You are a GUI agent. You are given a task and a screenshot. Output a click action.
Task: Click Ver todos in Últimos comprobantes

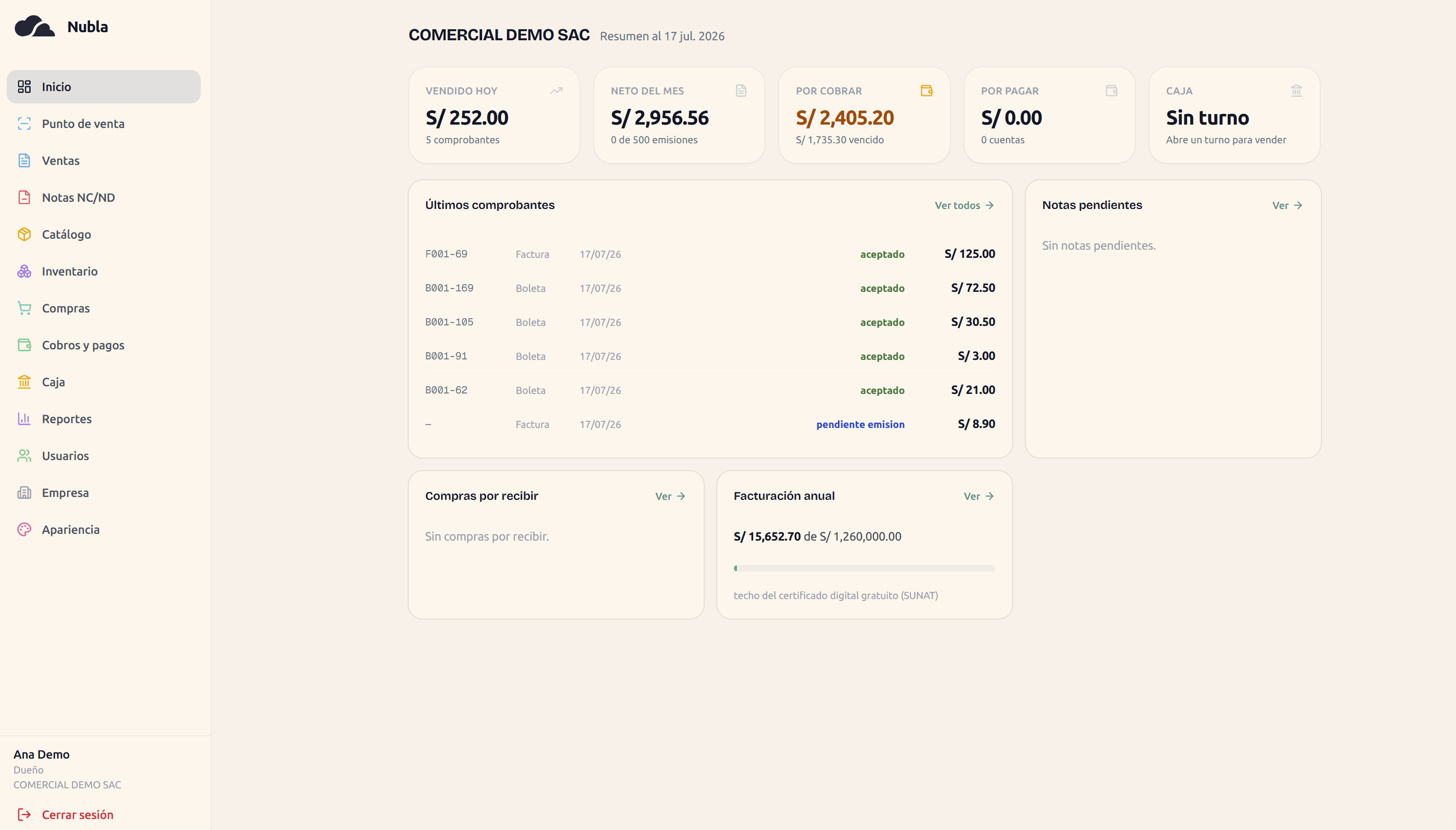[964, 205]
